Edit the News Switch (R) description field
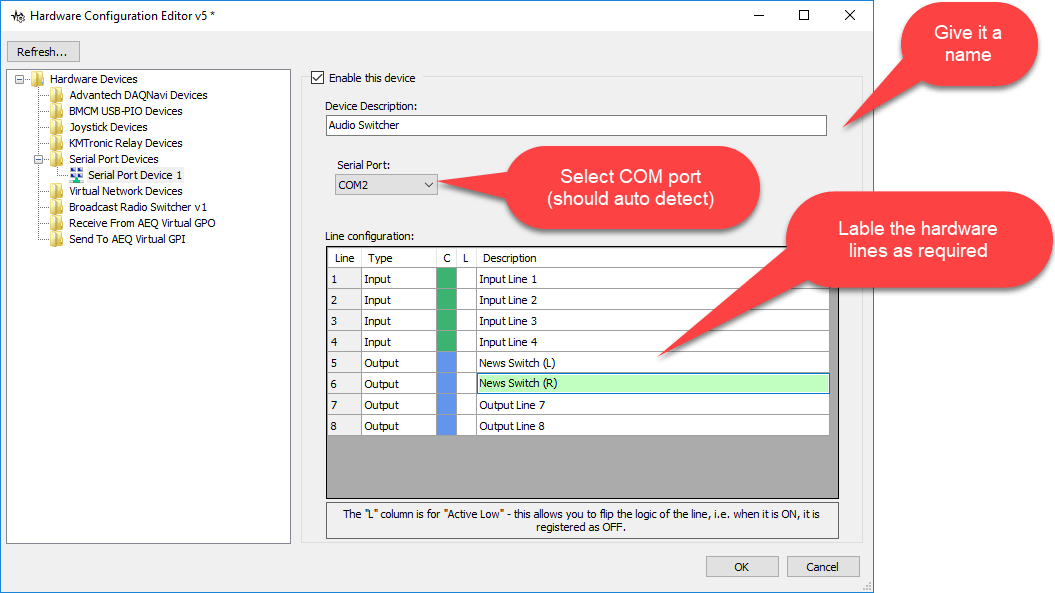Viewport: 1055px width, 593px height. (x=653, y=384)
